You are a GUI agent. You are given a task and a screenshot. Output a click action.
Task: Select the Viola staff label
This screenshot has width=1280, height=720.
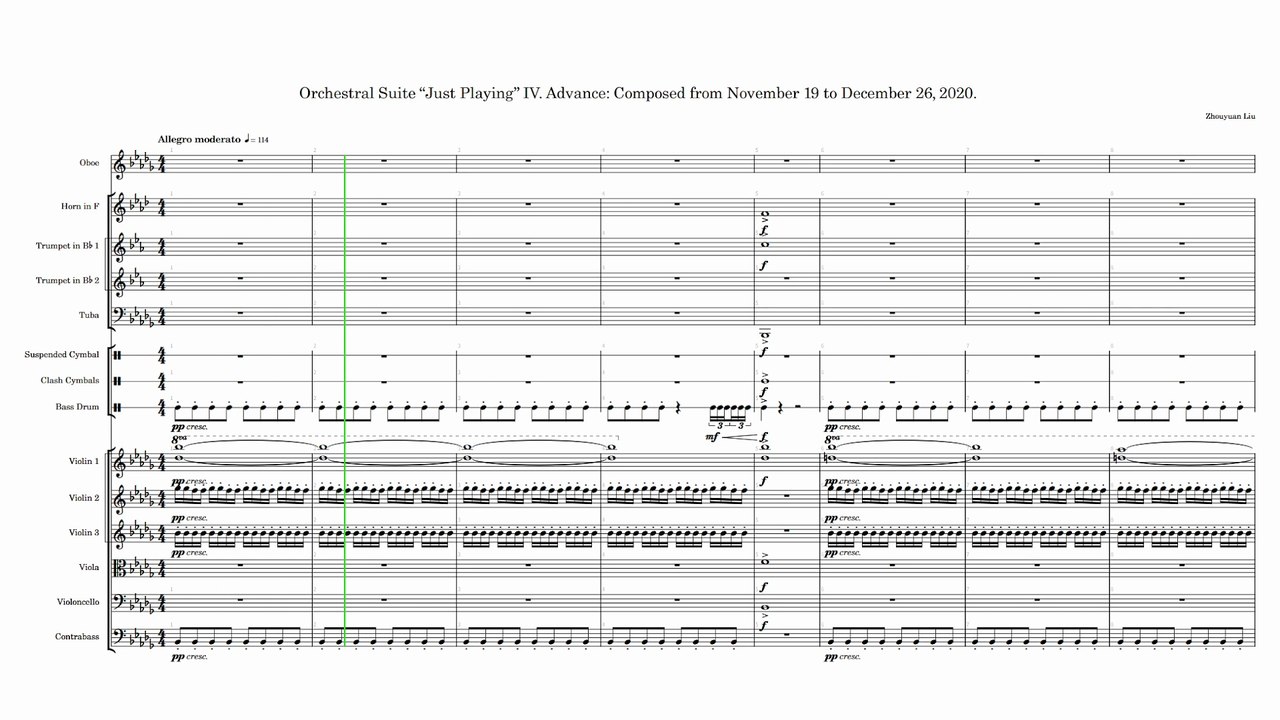(x=89, y=568)
